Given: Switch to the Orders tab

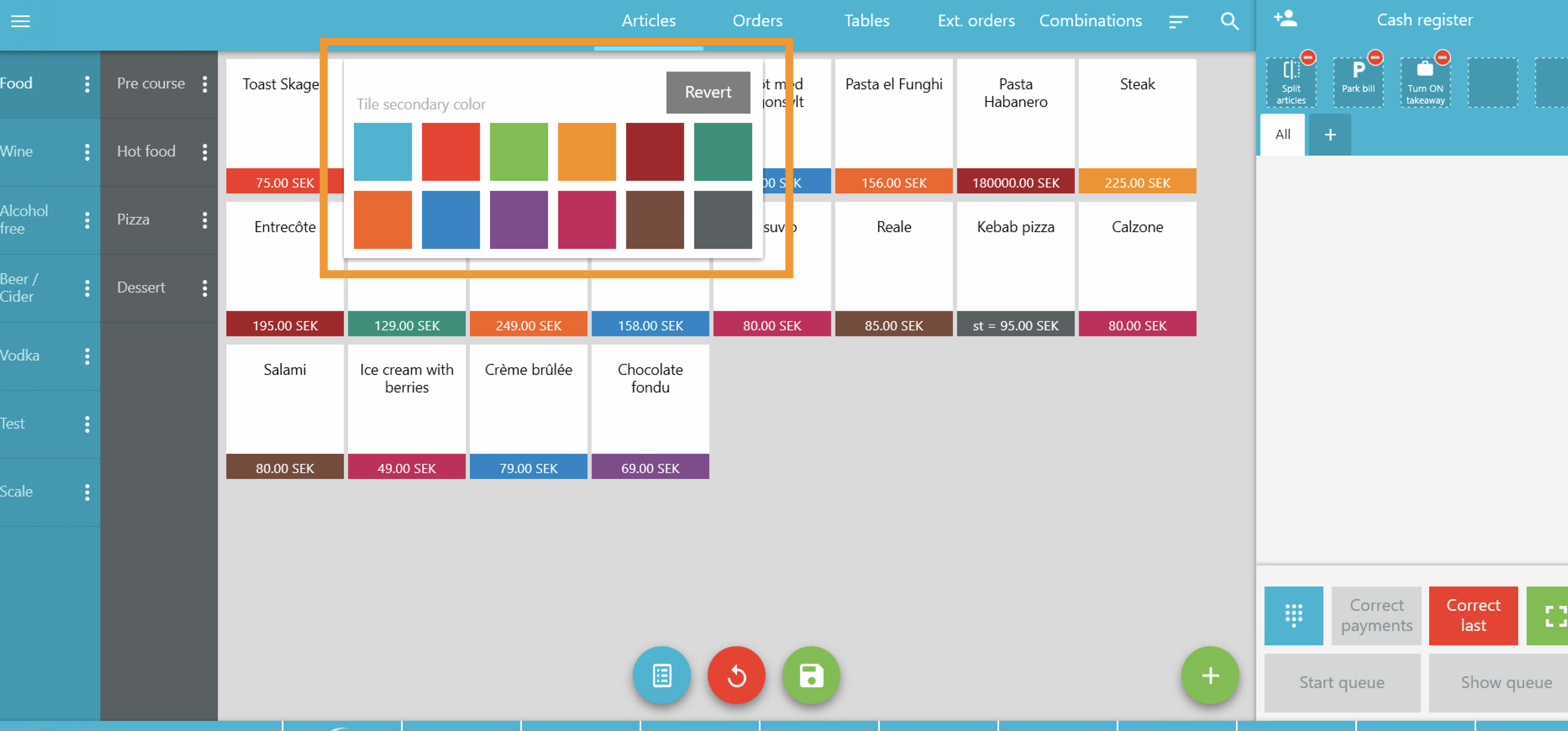Looking at the screenshot, I should tap(757, 21).
